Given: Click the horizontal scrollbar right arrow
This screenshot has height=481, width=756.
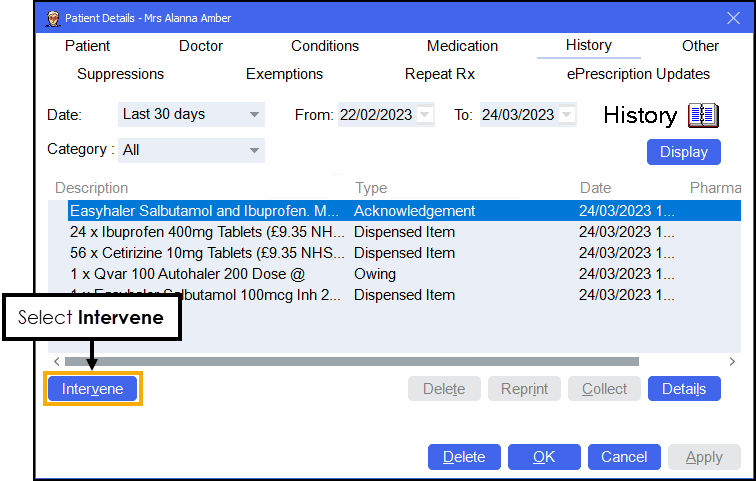Looking at the screenshot, I should (732, 361).
